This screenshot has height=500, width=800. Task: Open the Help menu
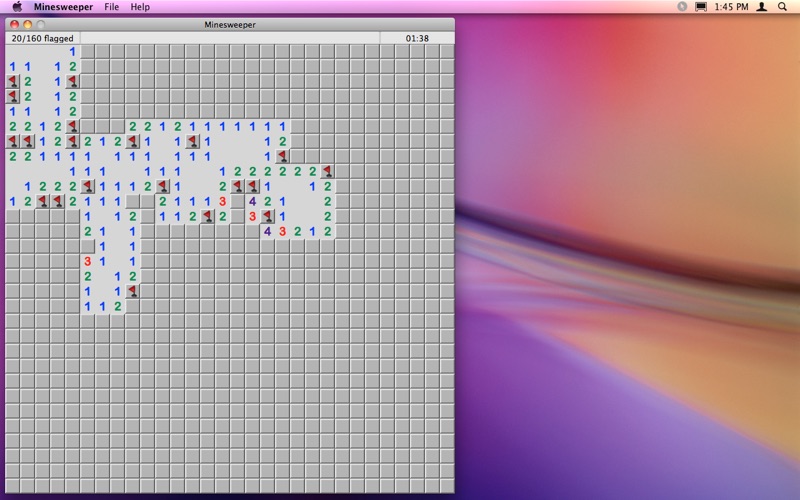tap(140, 7)
